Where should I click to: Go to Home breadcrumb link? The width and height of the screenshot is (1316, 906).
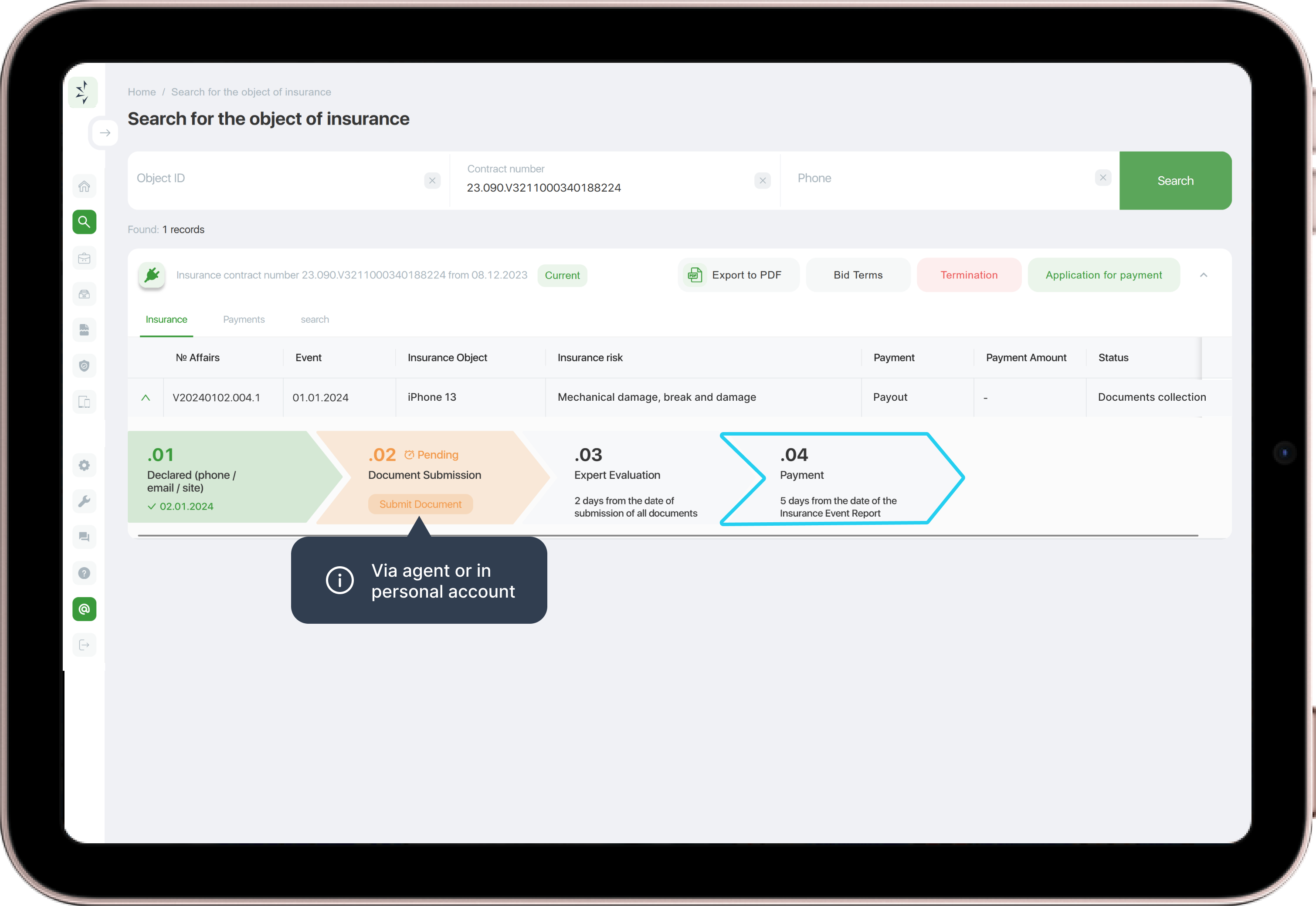142,92
